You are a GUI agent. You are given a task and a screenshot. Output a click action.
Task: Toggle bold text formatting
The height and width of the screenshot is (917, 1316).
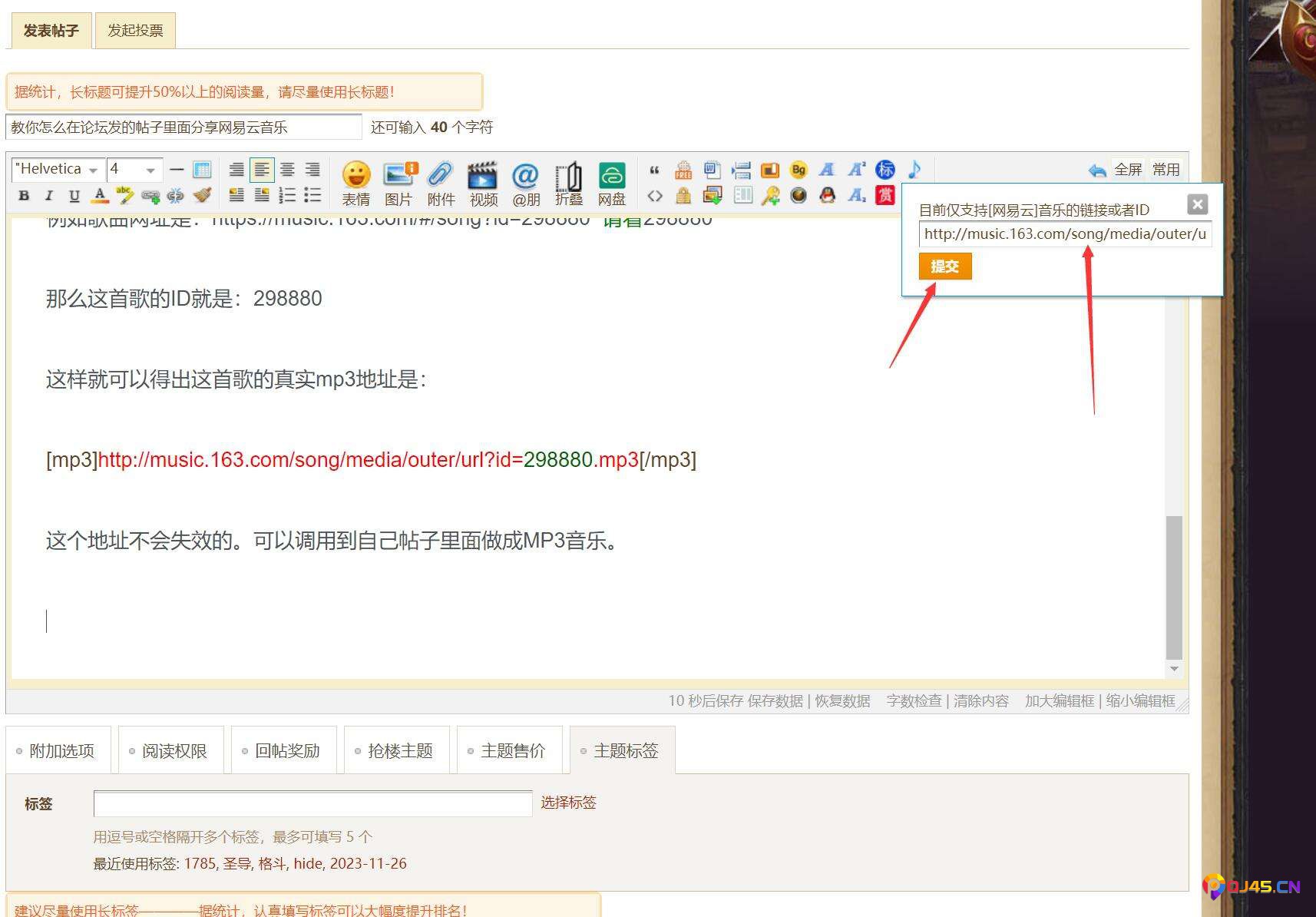(24, 196)
